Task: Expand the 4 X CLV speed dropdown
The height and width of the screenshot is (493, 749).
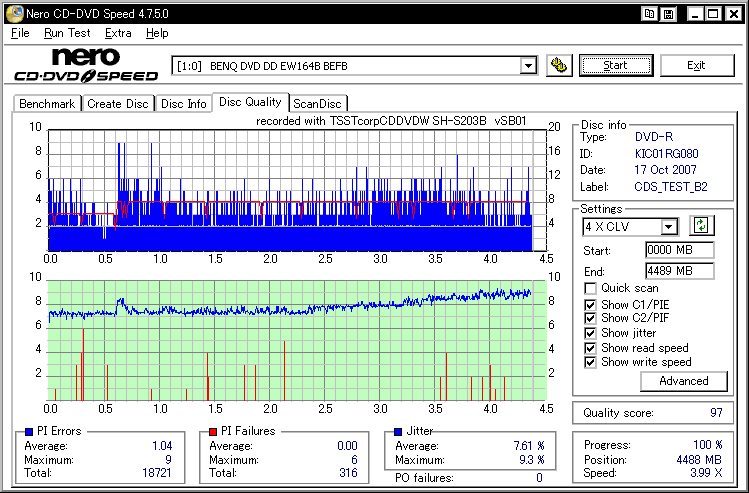Action: (x=669, y=227)
